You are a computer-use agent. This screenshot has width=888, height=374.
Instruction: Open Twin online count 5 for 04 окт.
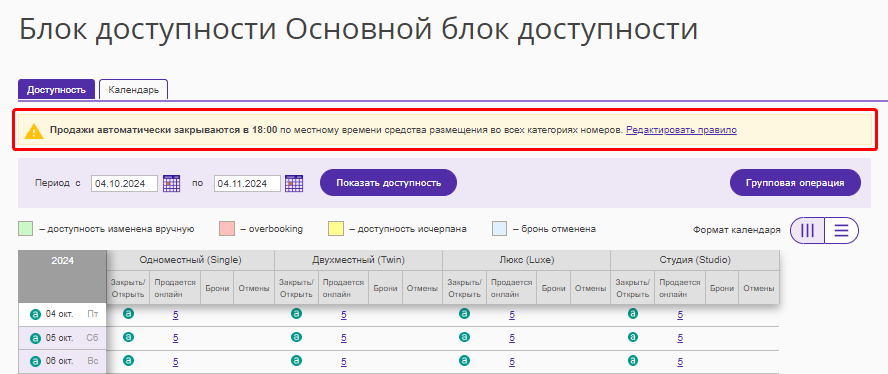[x=344, y=315]
